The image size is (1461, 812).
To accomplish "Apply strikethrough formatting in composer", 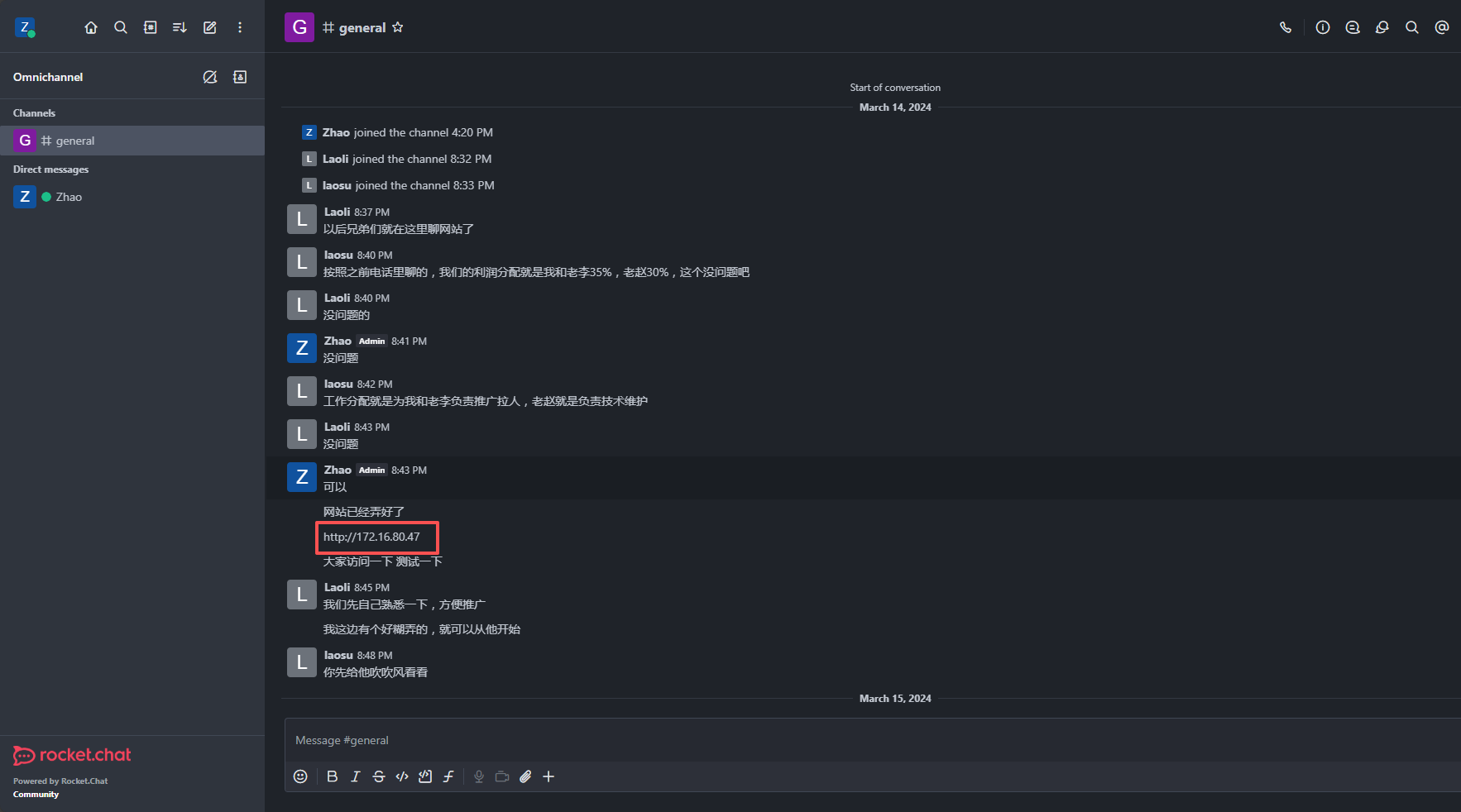I will (x=379, y=776).
